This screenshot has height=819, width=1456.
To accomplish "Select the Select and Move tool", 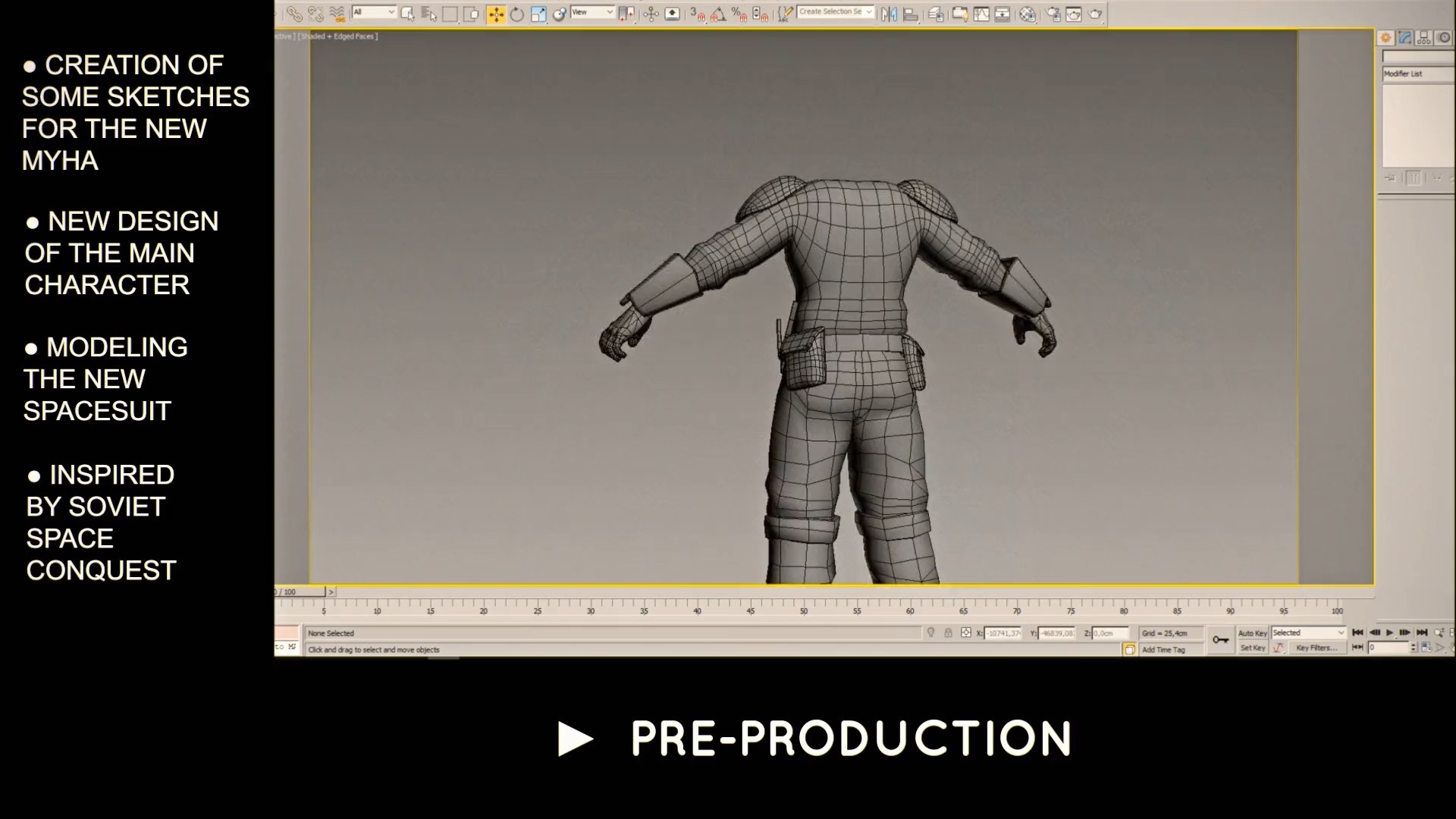I will (x=497, y=14).
